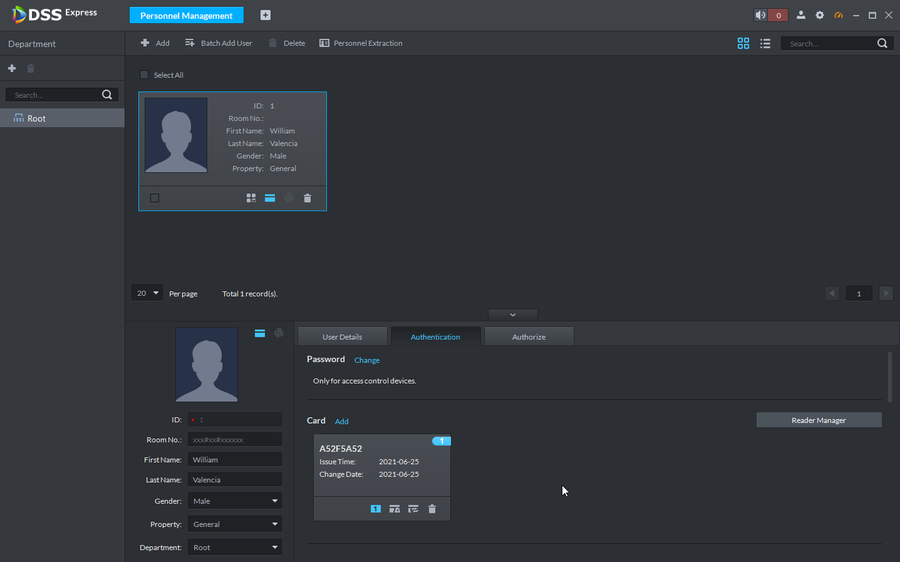Switch to the User Details tab
The image size is (900, 562).
coord(342,337)
